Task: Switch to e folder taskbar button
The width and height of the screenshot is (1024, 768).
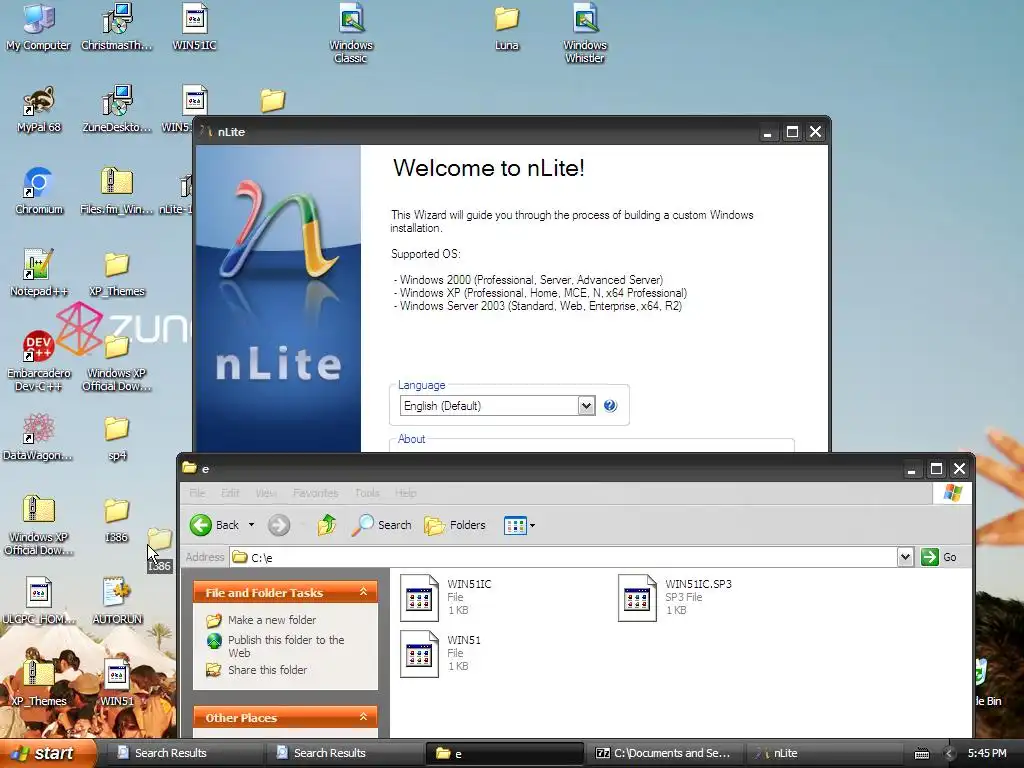Action: pos(504,753)
